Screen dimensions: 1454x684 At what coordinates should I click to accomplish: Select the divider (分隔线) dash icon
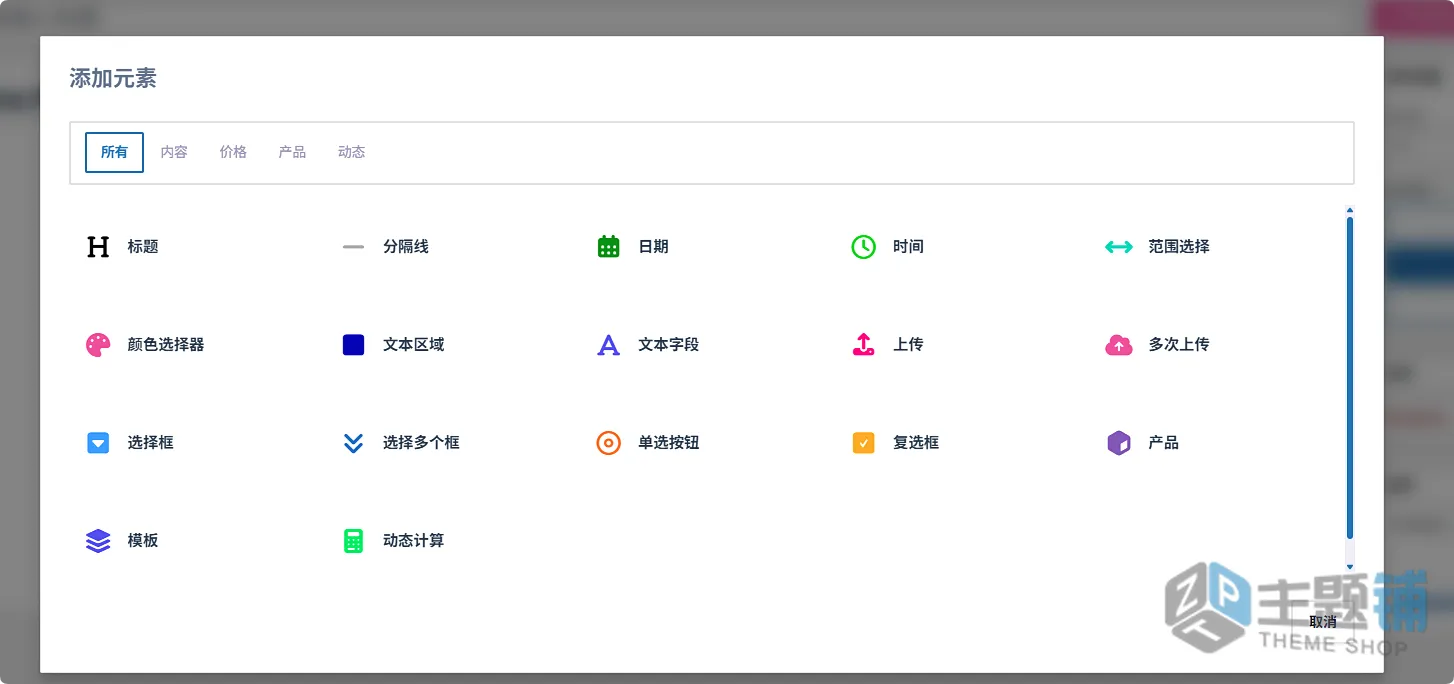pos(353,247)
